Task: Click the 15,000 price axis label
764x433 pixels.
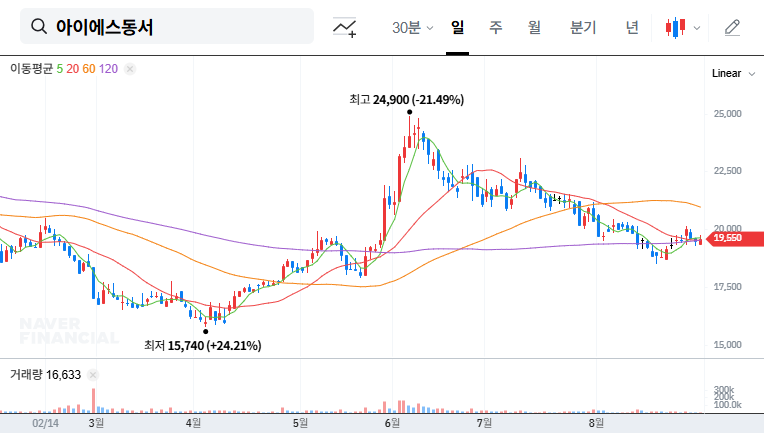Action: 727,345
